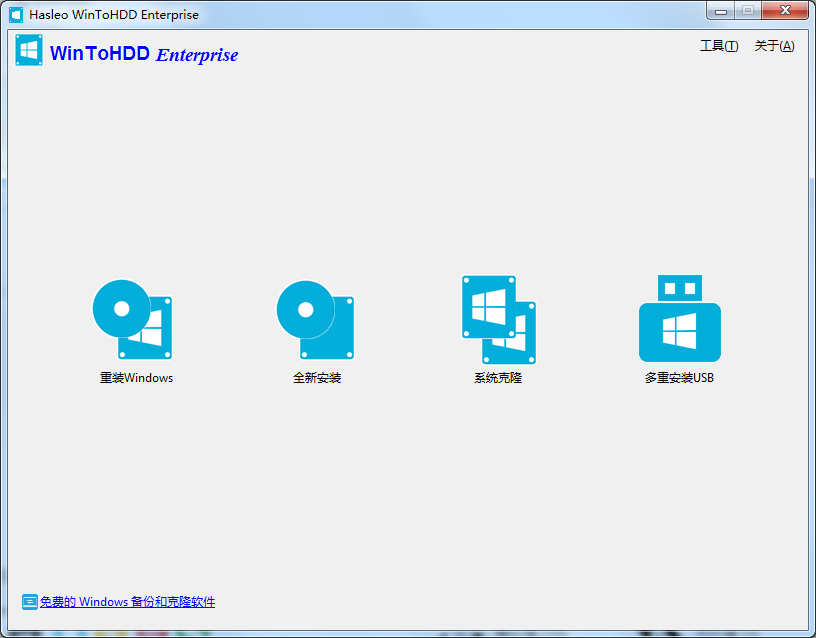Open the 全新安装 disc and drive icon

316,319
